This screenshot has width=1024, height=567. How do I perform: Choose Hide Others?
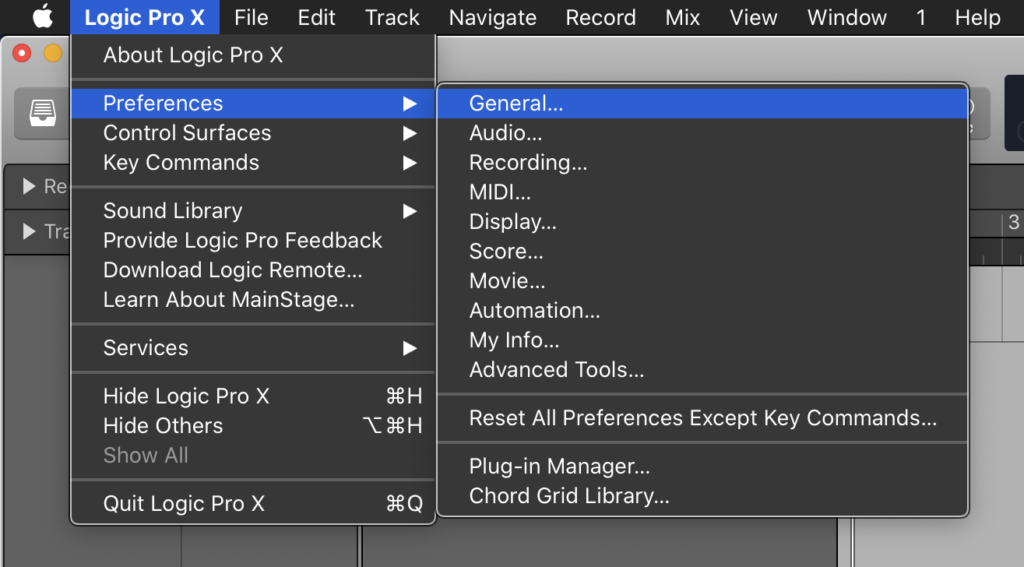click(253, 425)
